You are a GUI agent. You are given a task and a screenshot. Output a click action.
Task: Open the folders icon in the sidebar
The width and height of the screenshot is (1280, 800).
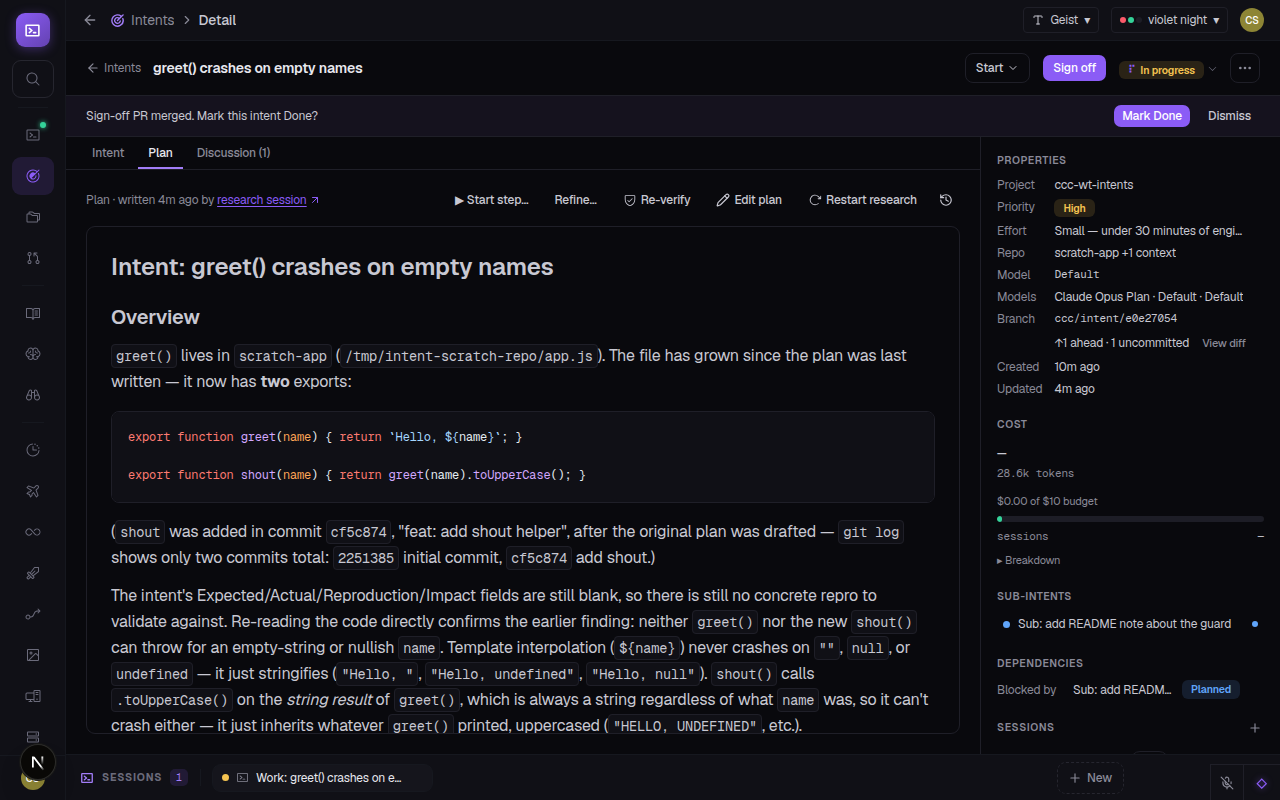pyautogui.click(x=33, y=217)
